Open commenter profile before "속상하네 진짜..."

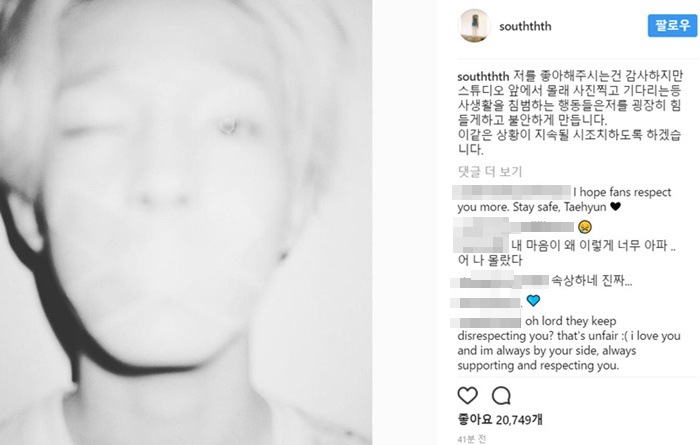coord(499,281)
